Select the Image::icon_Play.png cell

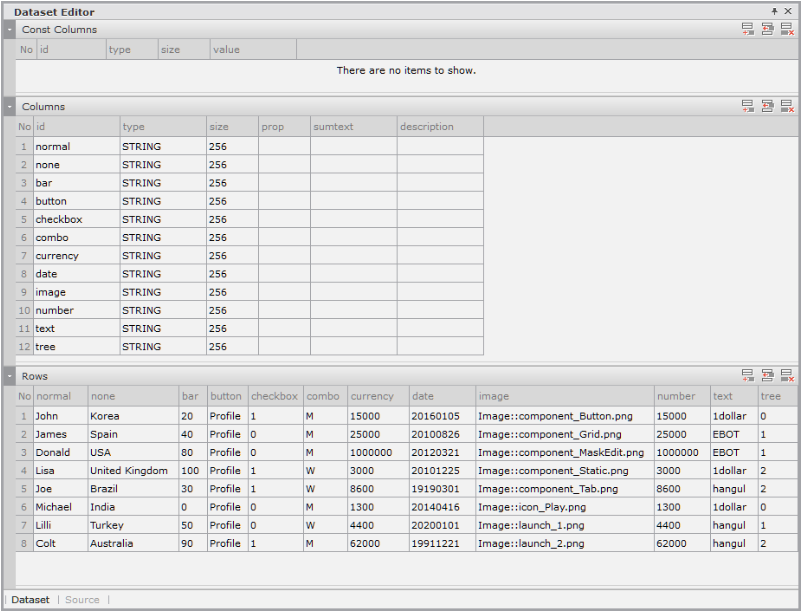point(564,507)
